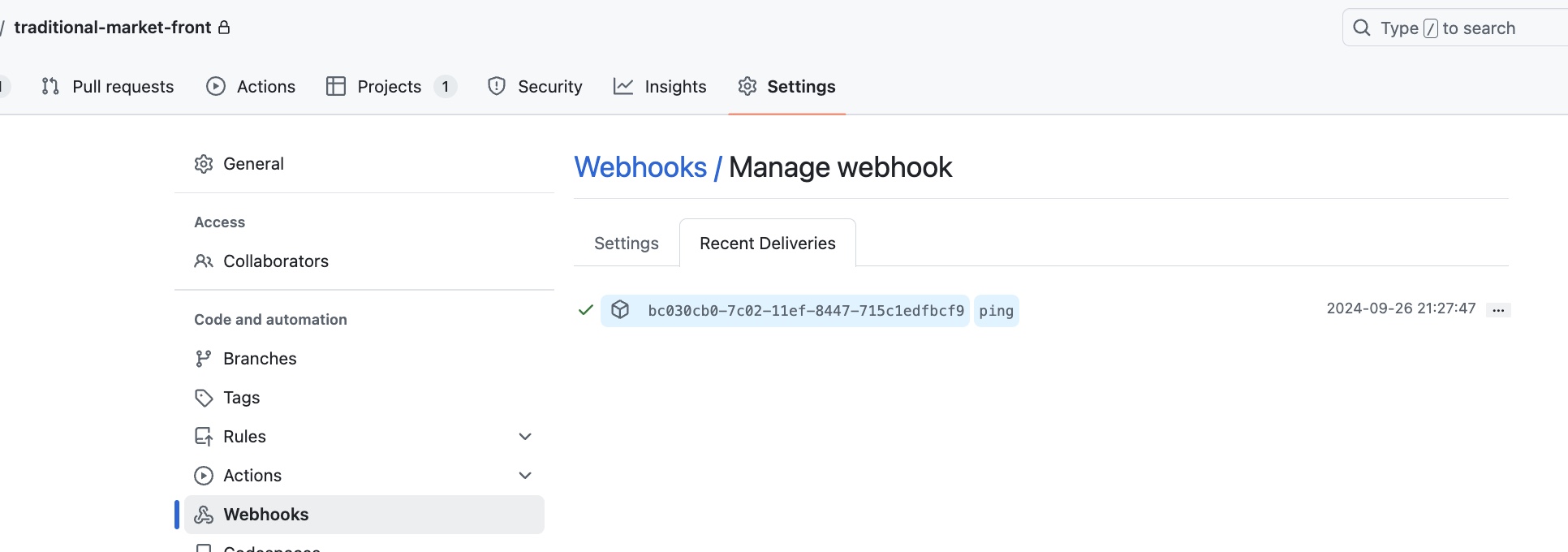Click the Tags label icon
This screenshot has width=1568, height=552.
204,398
